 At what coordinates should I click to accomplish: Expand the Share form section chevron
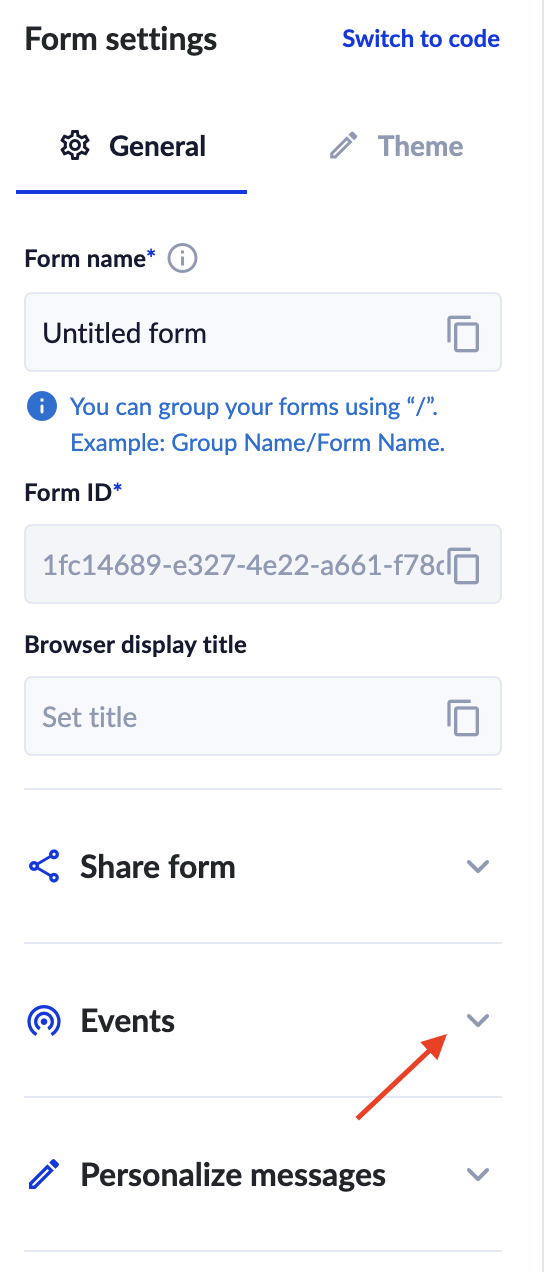point(478,866)
